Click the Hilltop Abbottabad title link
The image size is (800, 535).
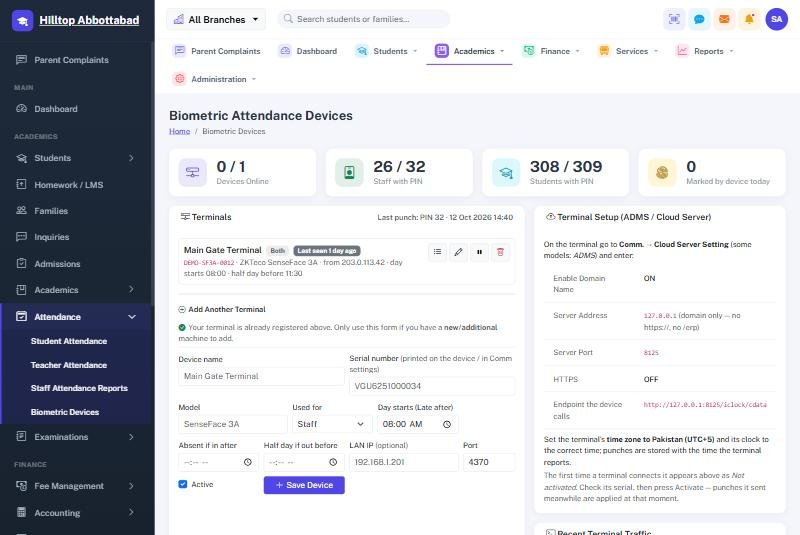89,20
